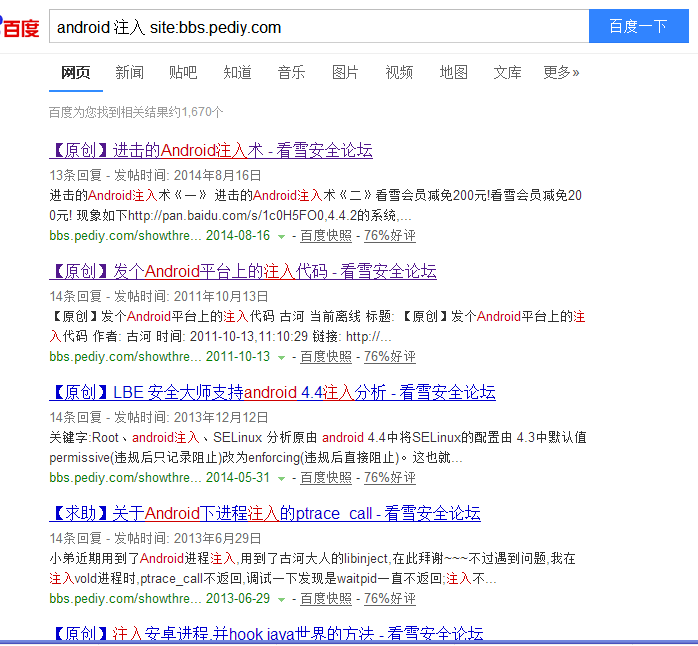Screen dimensions: 698x646
Task: Go to the 知道 tab
Action: [x=237, y=72]
